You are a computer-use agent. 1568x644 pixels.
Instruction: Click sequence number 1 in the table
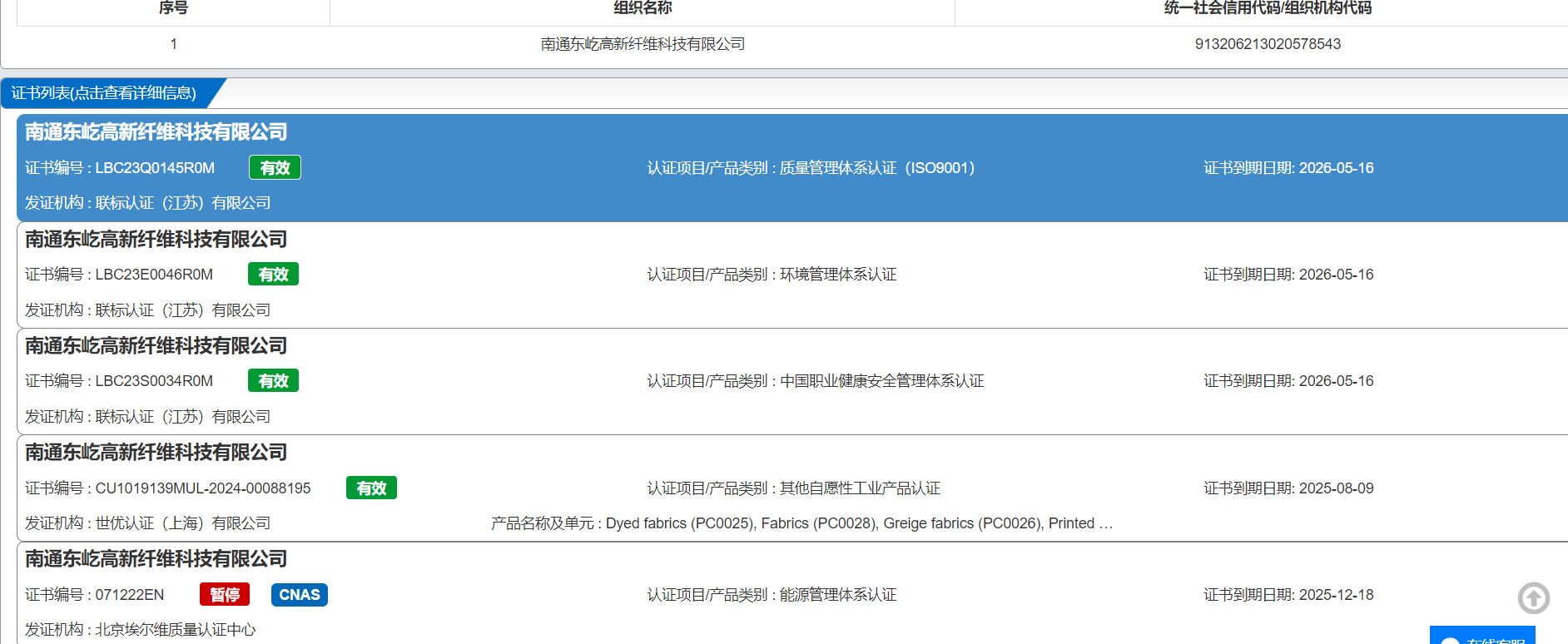click(173, 44)
